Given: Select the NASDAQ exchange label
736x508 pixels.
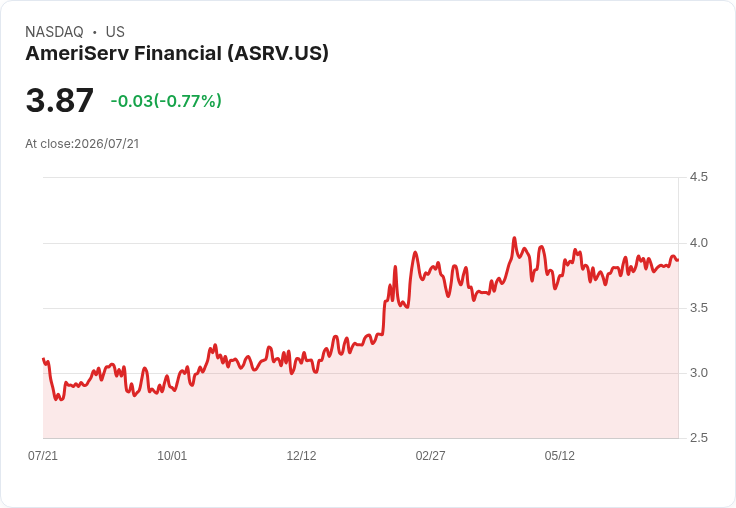Looking at the screenshot, I should coord(54,32).
